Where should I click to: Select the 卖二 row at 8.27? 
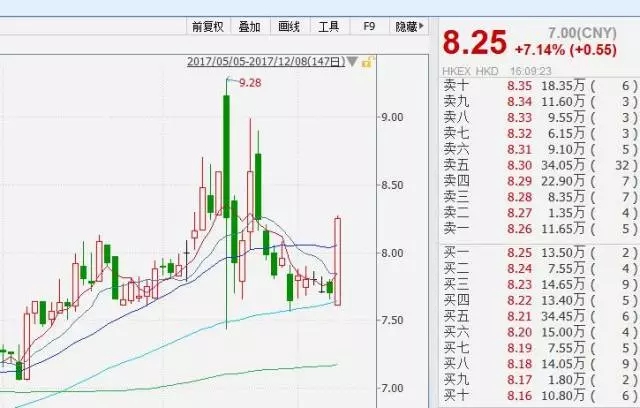point(540,213)
